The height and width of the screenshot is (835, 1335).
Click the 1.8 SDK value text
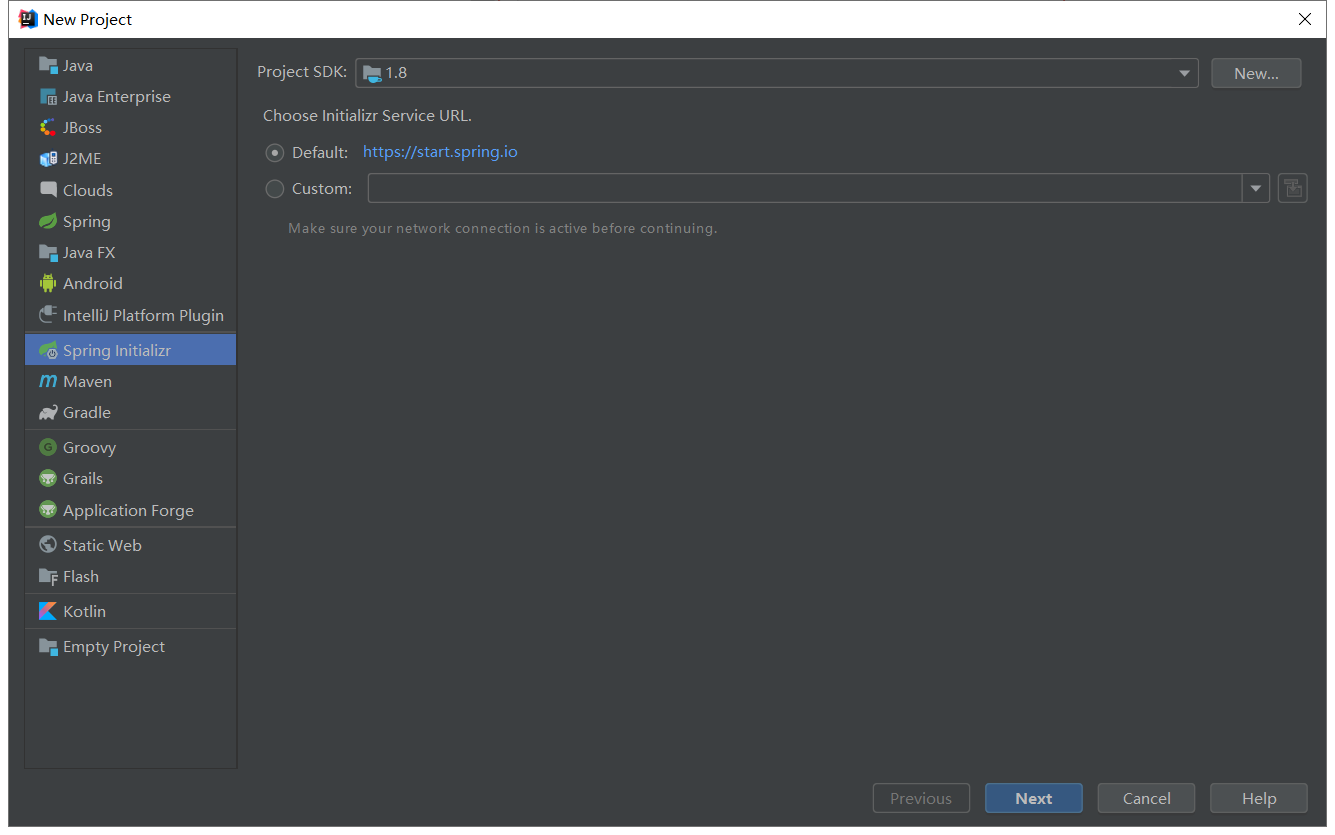tap(396, 73)
